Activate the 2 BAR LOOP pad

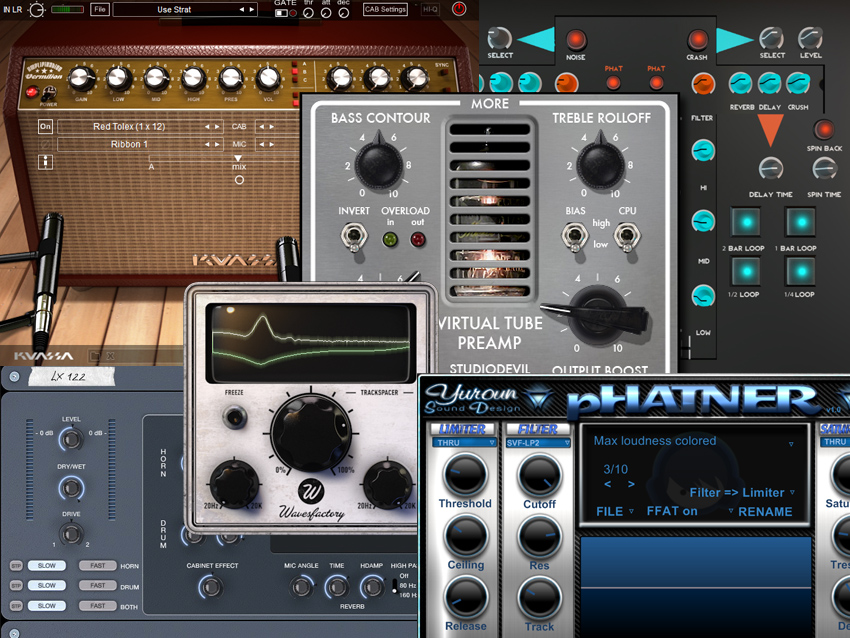click(746, 222)
